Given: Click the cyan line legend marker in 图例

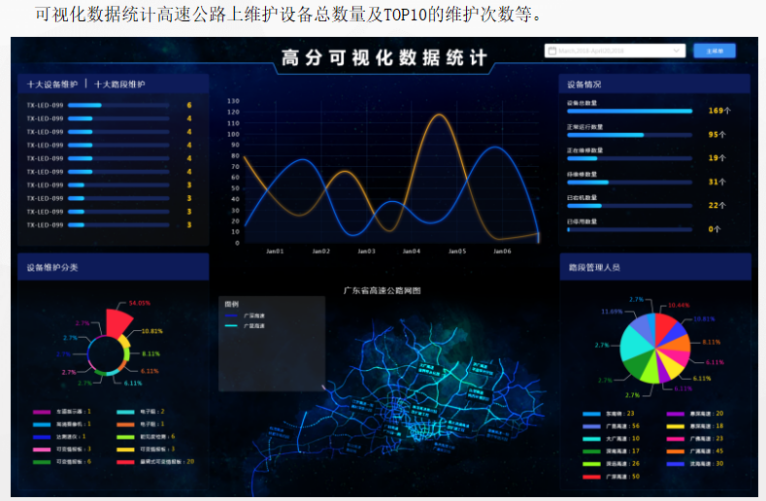Looking at the screenshot, I should pyautogui.click(x=231, y=325).
